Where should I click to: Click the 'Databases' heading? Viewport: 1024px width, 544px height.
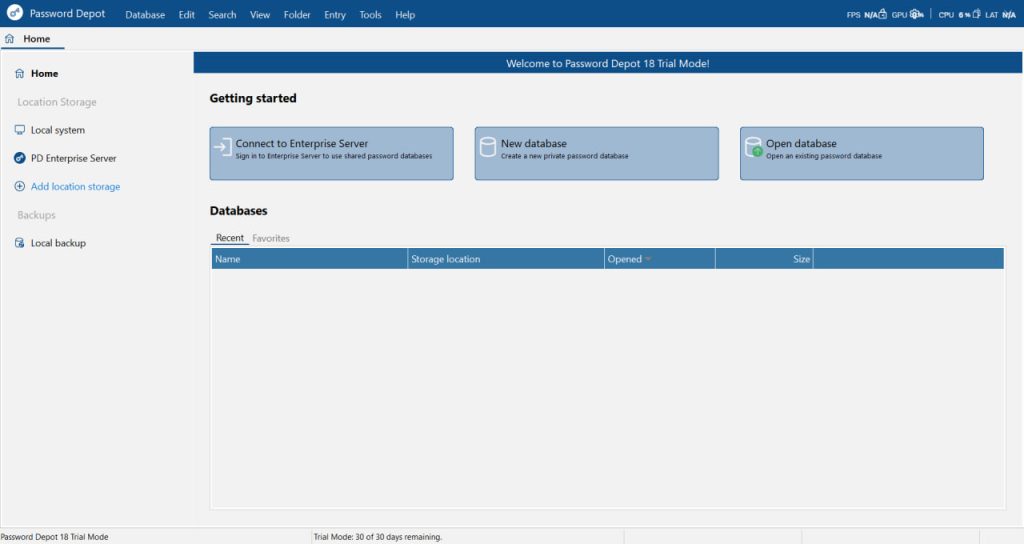click(x=238, y=210)
